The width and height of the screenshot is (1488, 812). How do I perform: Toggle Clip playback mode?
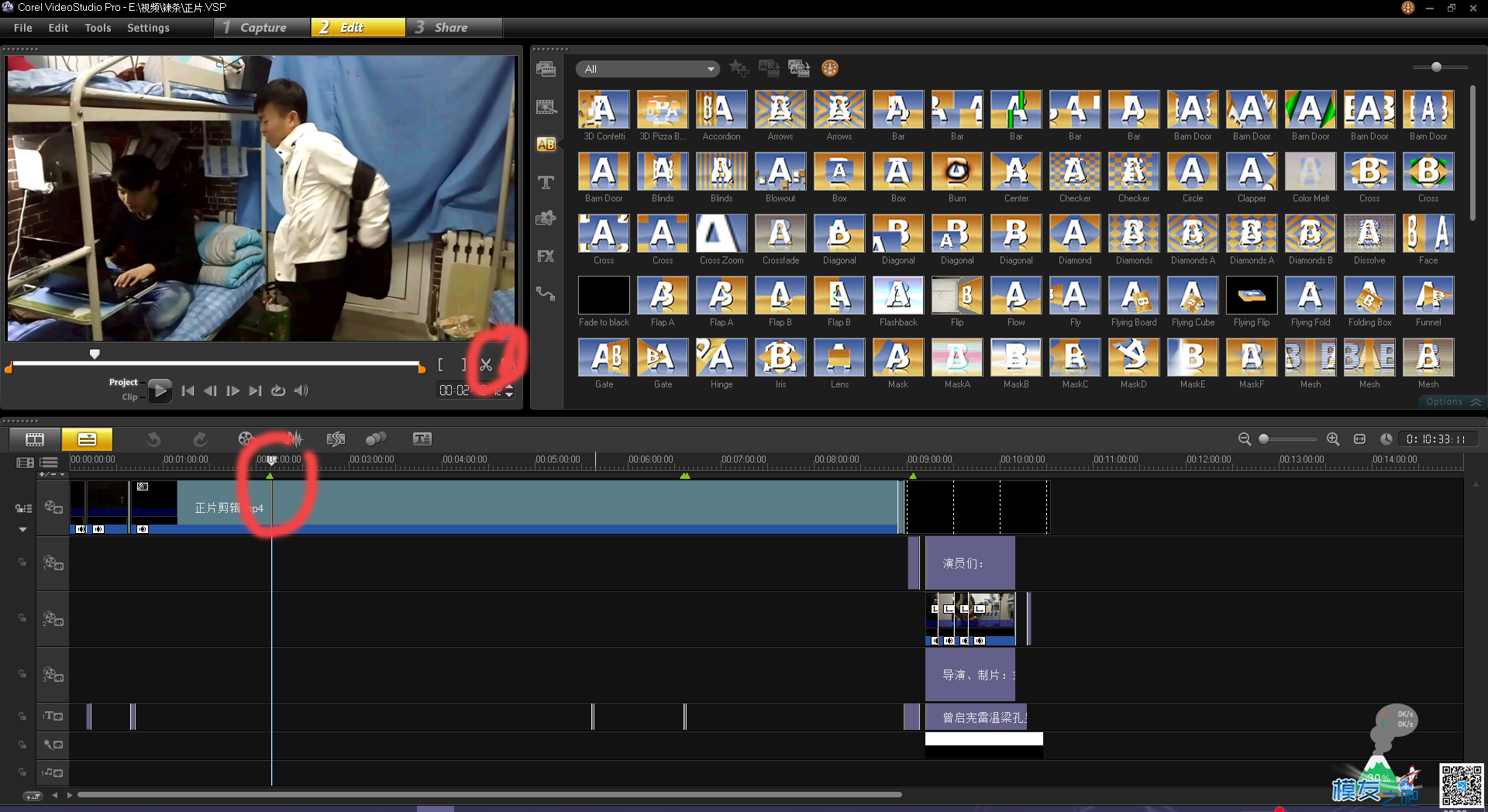click(129, 397)
